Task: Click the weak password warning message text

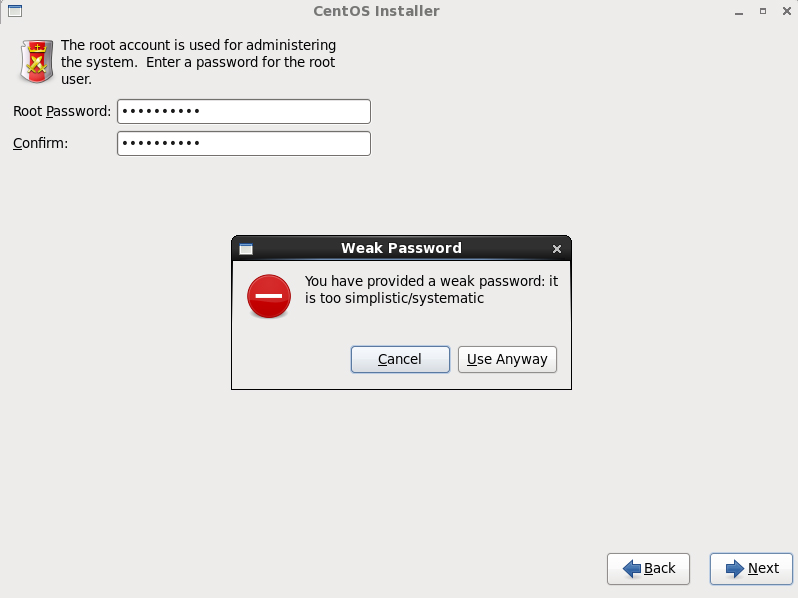Action: [x=431, y=290]
